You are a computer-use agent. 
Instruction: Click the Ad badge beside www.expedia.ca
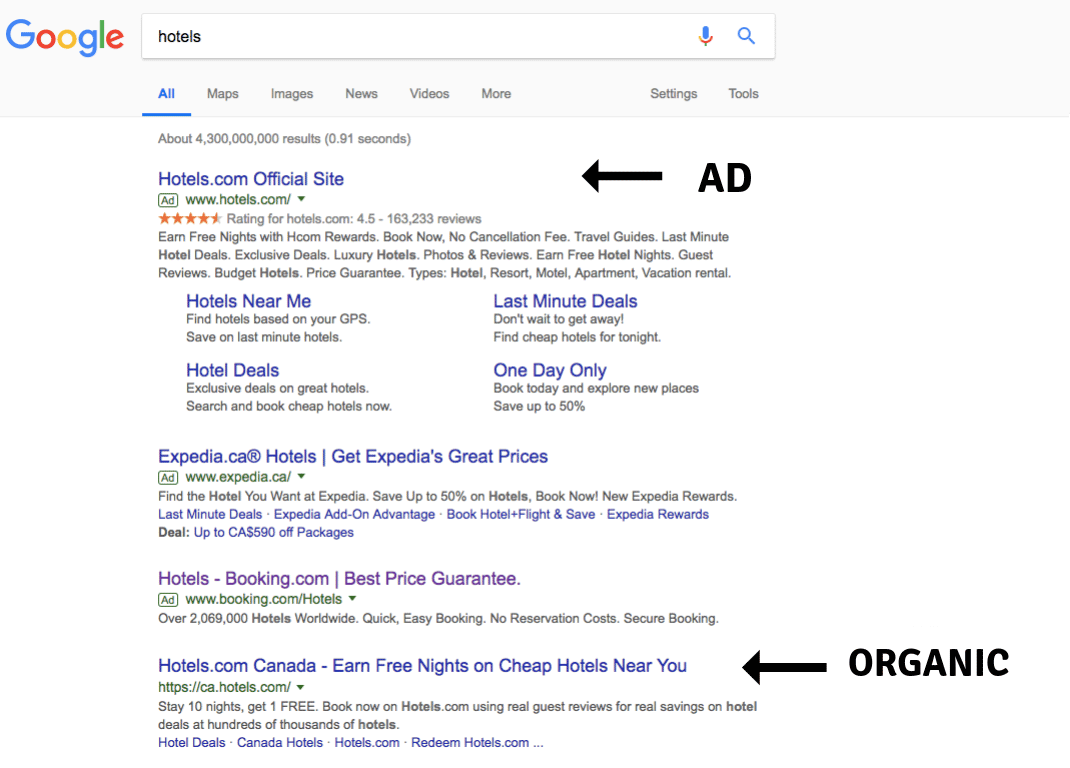click(168, 477)
